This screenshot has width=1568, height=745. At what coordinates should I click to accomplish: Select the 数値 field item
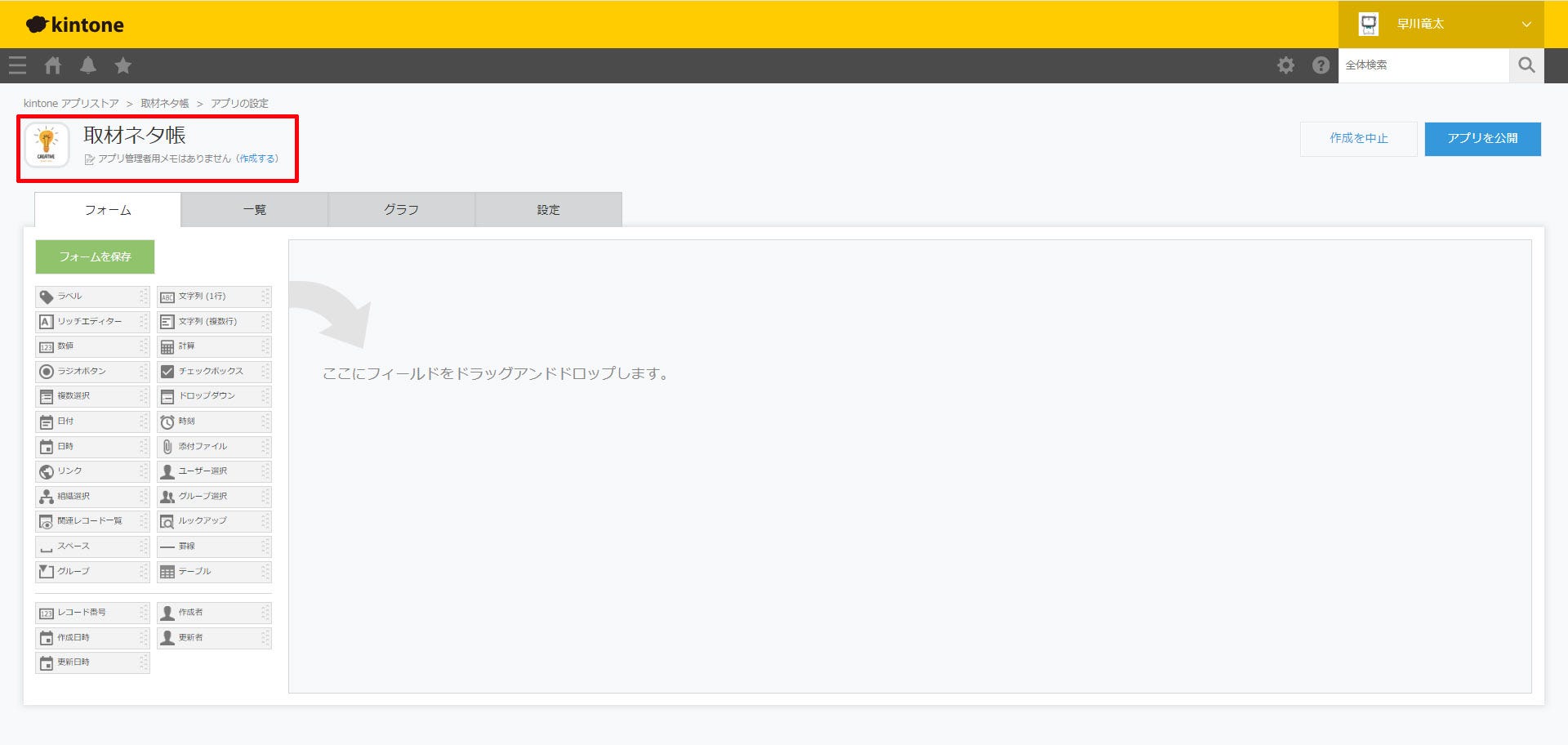[92, 346]
